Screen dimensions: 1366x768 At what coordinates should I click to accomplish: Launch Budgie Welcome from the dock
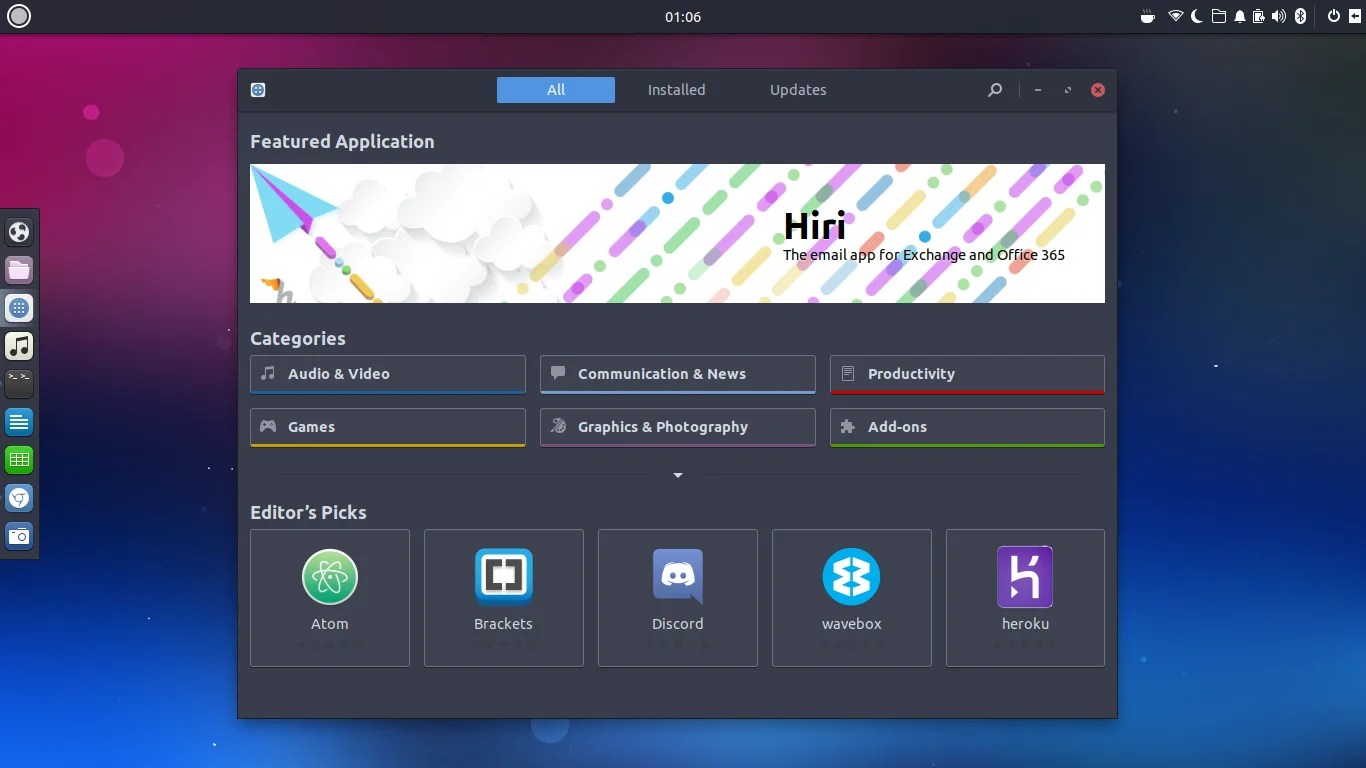[19, 232]
